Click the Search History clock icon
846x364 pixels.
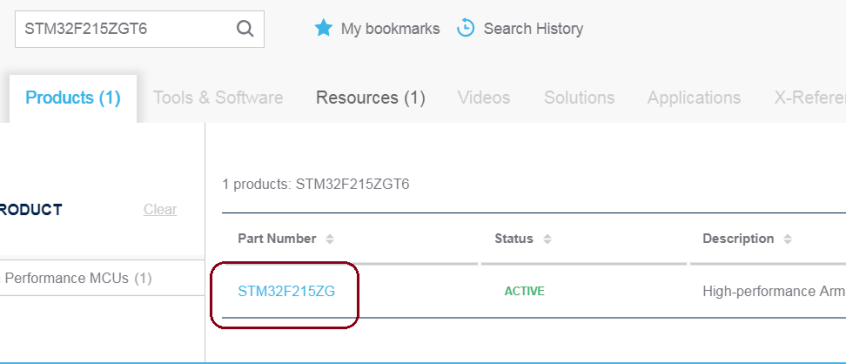[x=465, y=28]
